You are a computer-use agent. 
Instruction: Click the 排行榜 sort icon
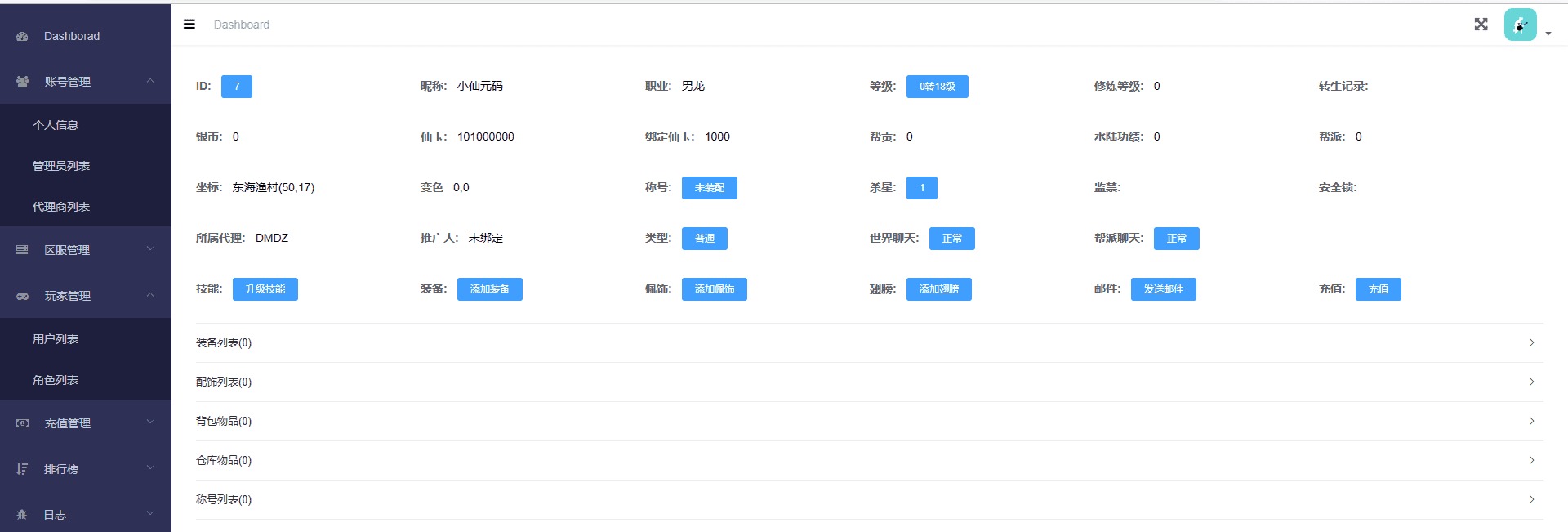tap(22, 469)
